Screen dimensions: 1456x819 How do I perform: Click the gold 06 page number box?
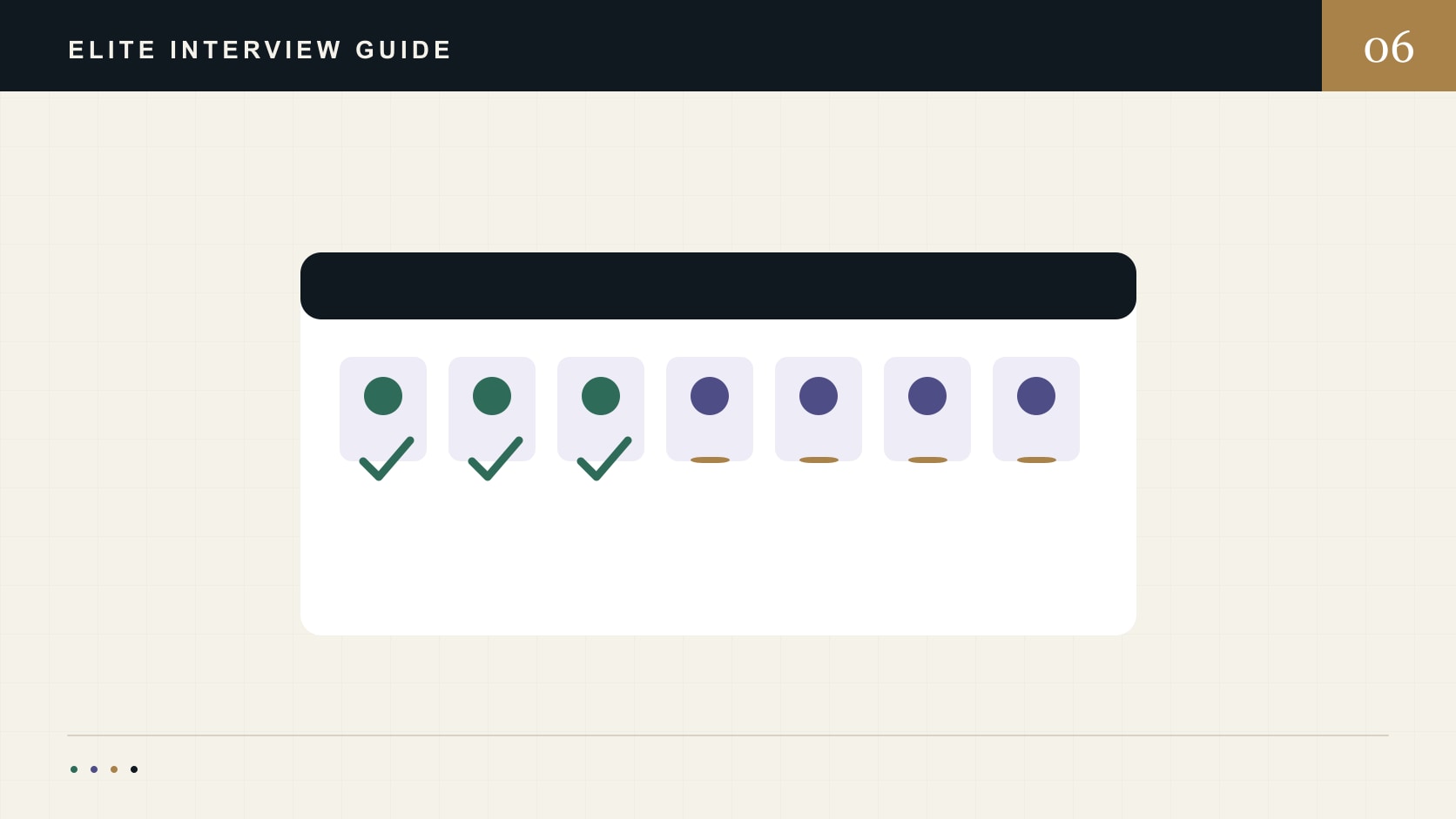tap(1389, 45)
